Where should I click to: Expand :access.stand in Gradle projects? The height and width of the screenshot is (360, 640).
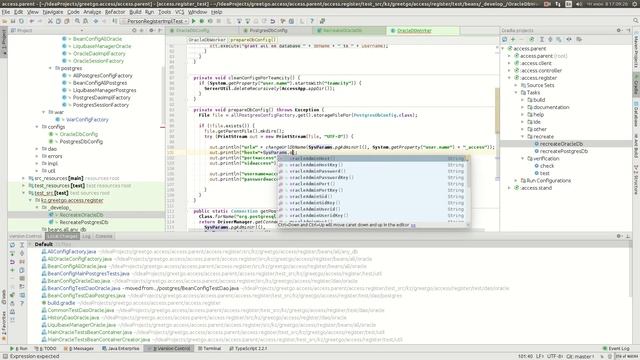pos(509,188)
